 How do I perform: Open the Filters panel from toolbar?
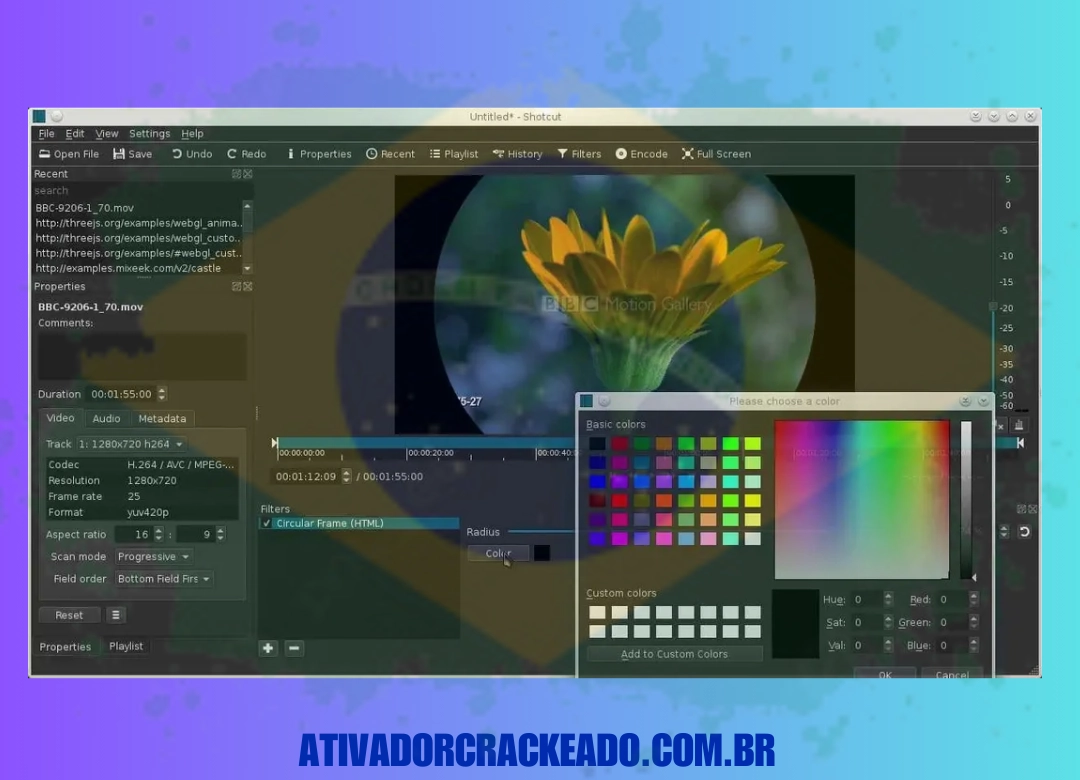(x=579, y=154)
